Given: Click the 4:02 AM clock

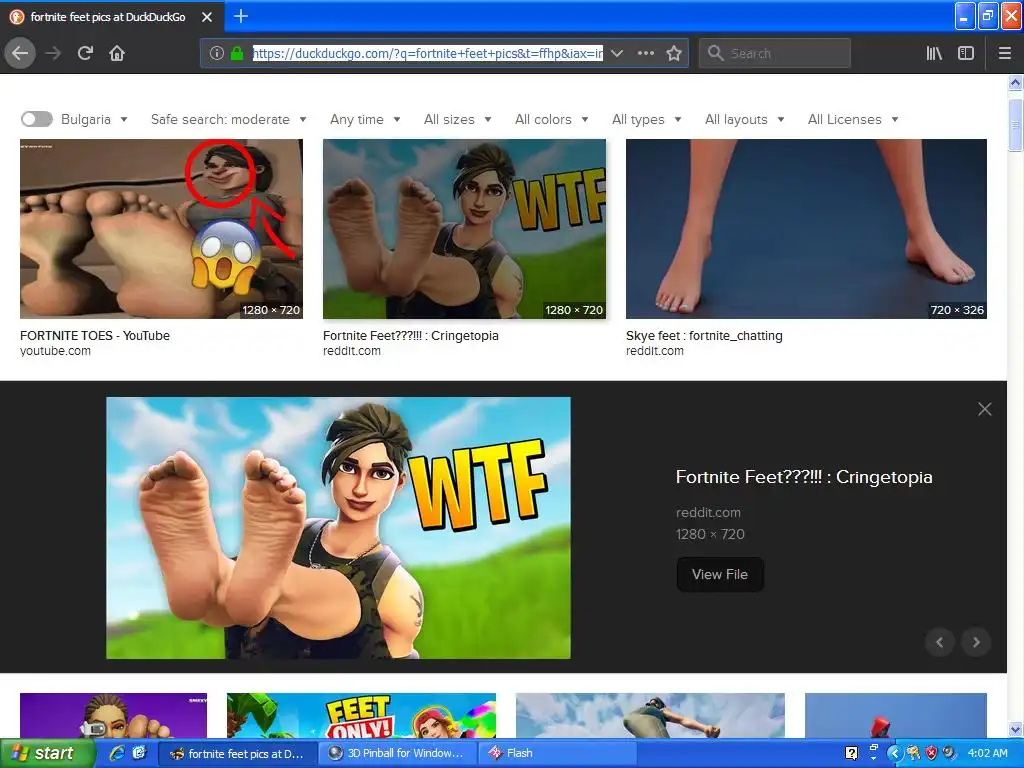Looking at the screenshot, I should (x=987, y=753).
